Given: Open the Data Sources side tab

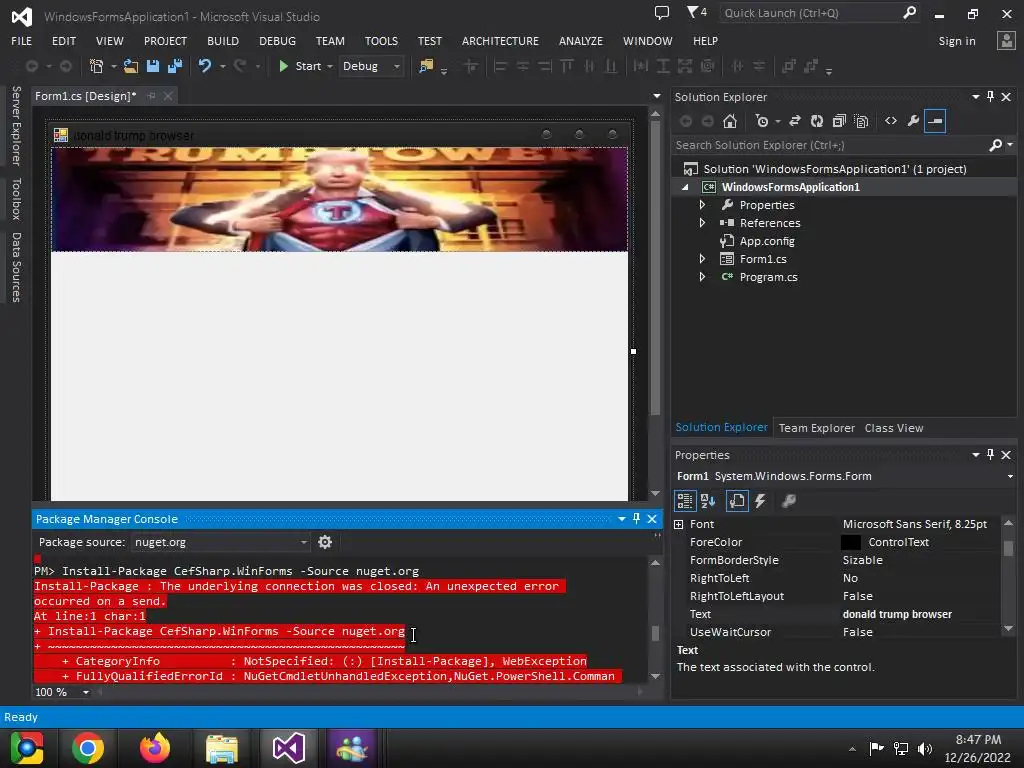Looking at the screenshot, I should point(16,267).
